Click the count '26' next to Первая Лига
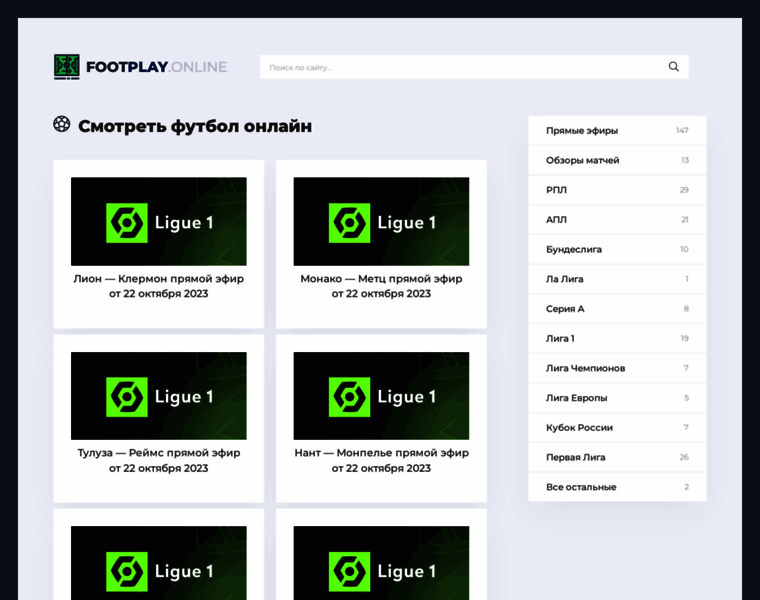Image resolution: width=760 pixels, height=600 pixels. pyautogui.click(x=684, y=457)
